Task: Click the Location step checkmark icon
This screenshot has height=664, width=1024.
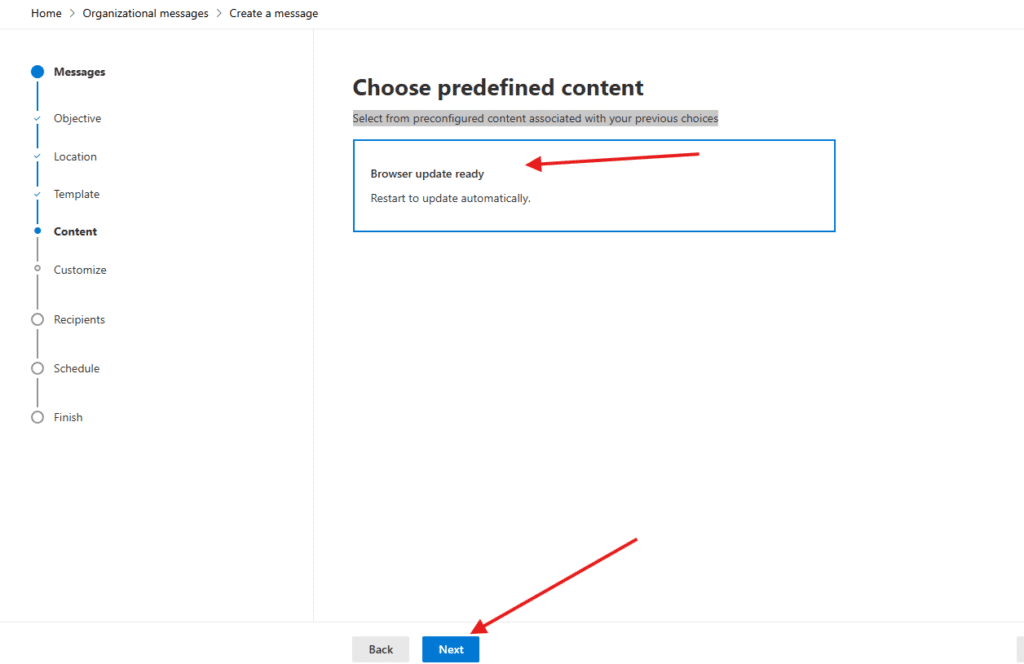Action: [37, 156]
